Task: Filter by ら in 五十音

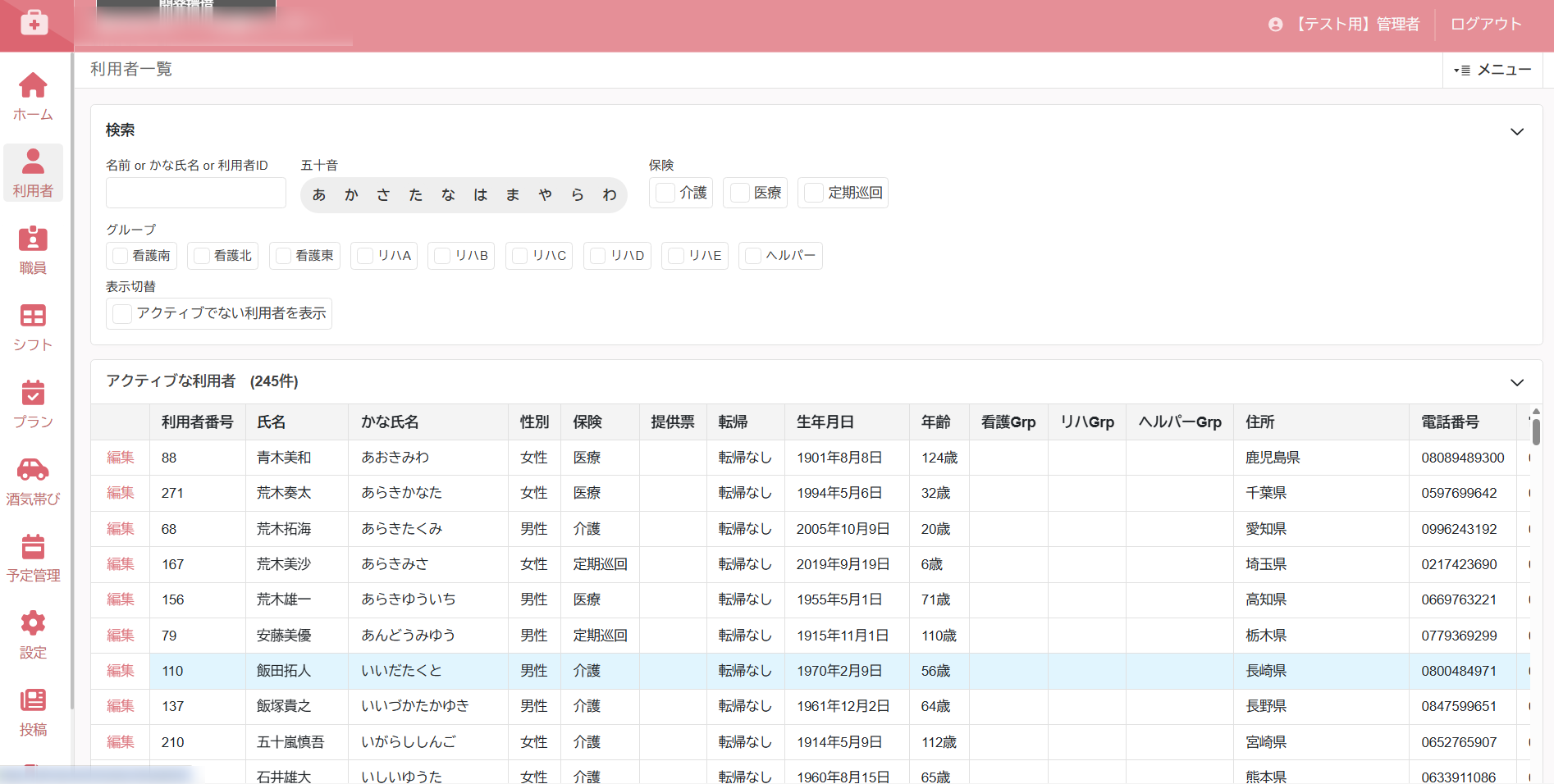Action: tap(578, 195)
